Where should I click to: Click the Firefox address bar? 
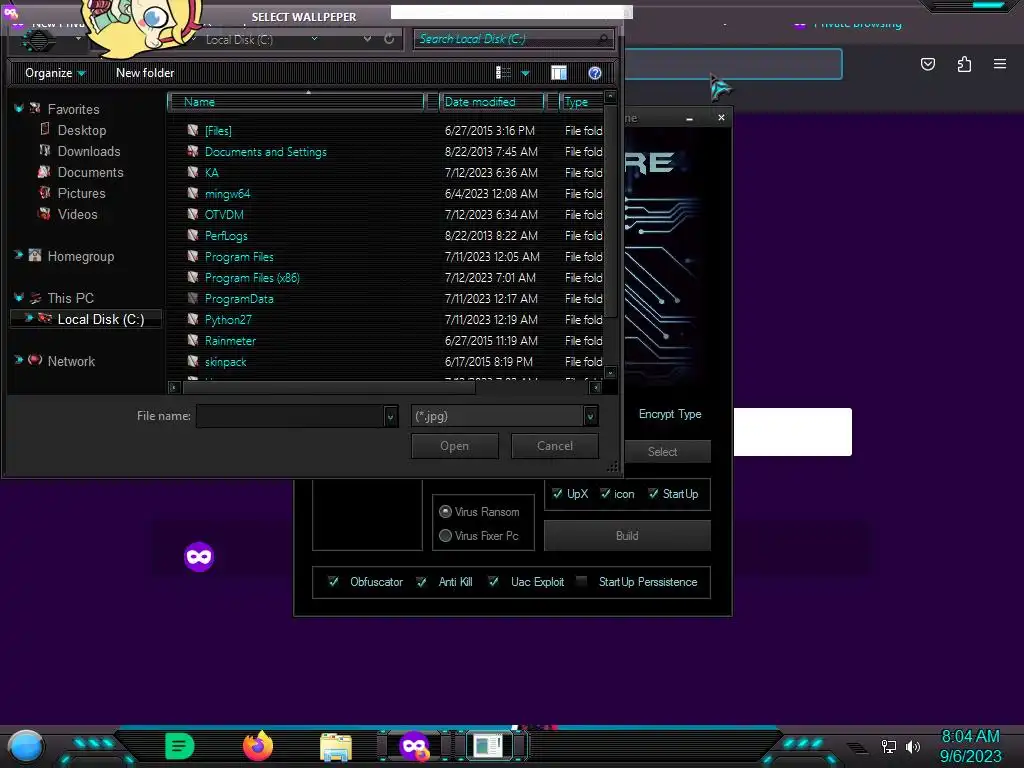point(733,64)
